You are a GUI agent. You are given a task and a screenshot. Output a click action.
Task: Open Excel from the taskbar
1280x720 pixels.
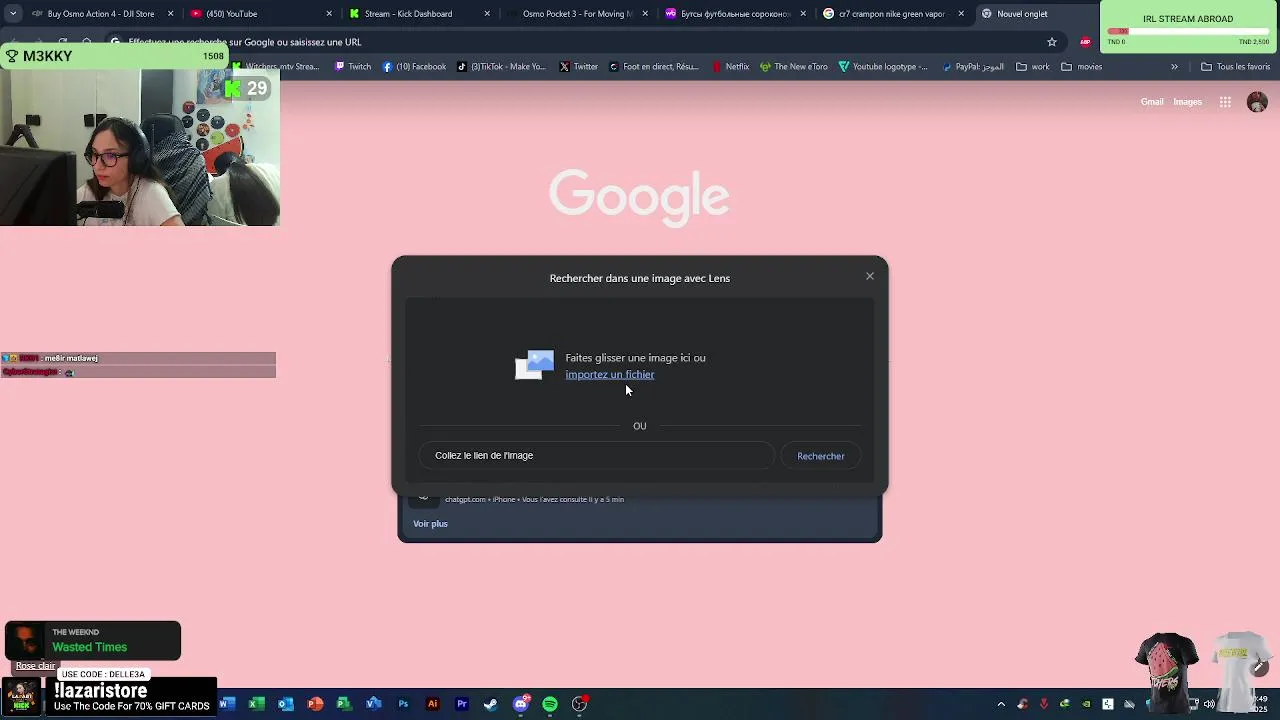coord(256,704)
